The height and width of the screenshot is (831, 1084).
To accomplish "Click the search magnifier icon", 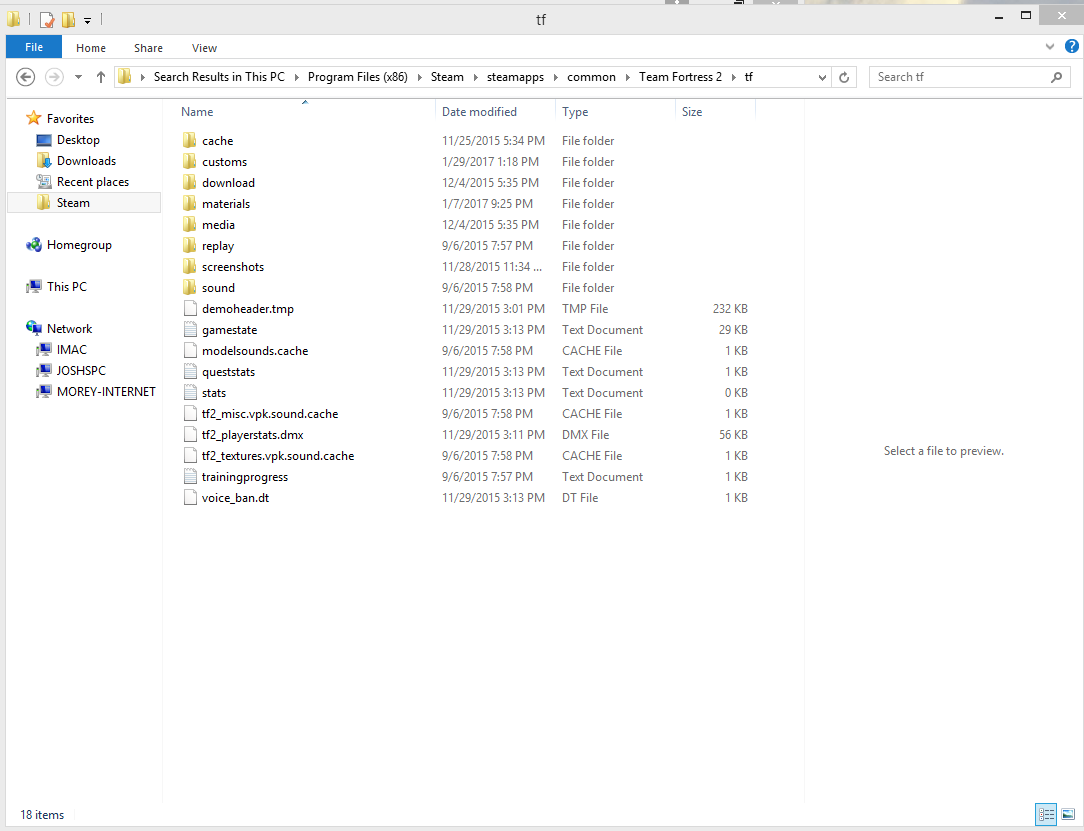I will (x=1056, y=77).
